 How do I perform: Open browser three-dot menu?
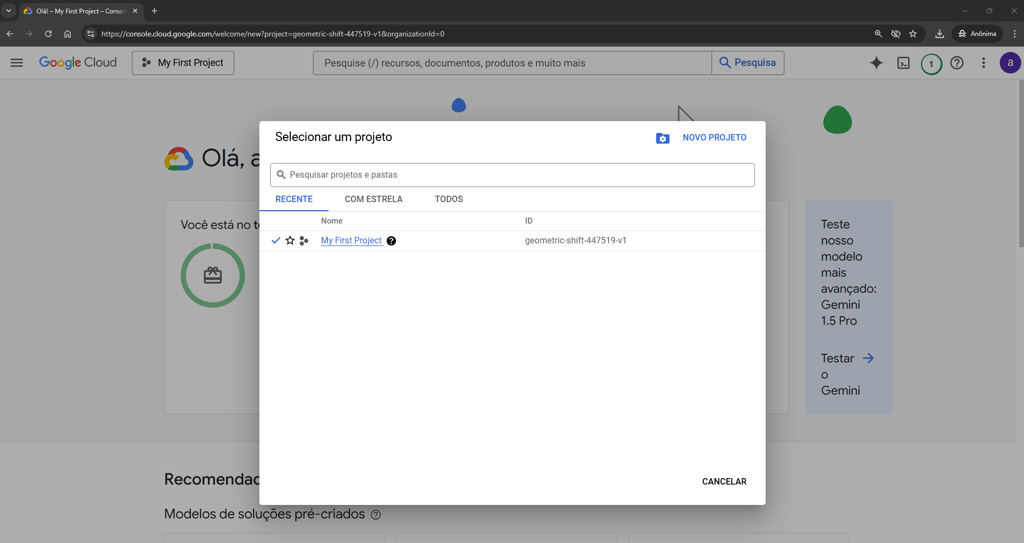coord(1015,34)
